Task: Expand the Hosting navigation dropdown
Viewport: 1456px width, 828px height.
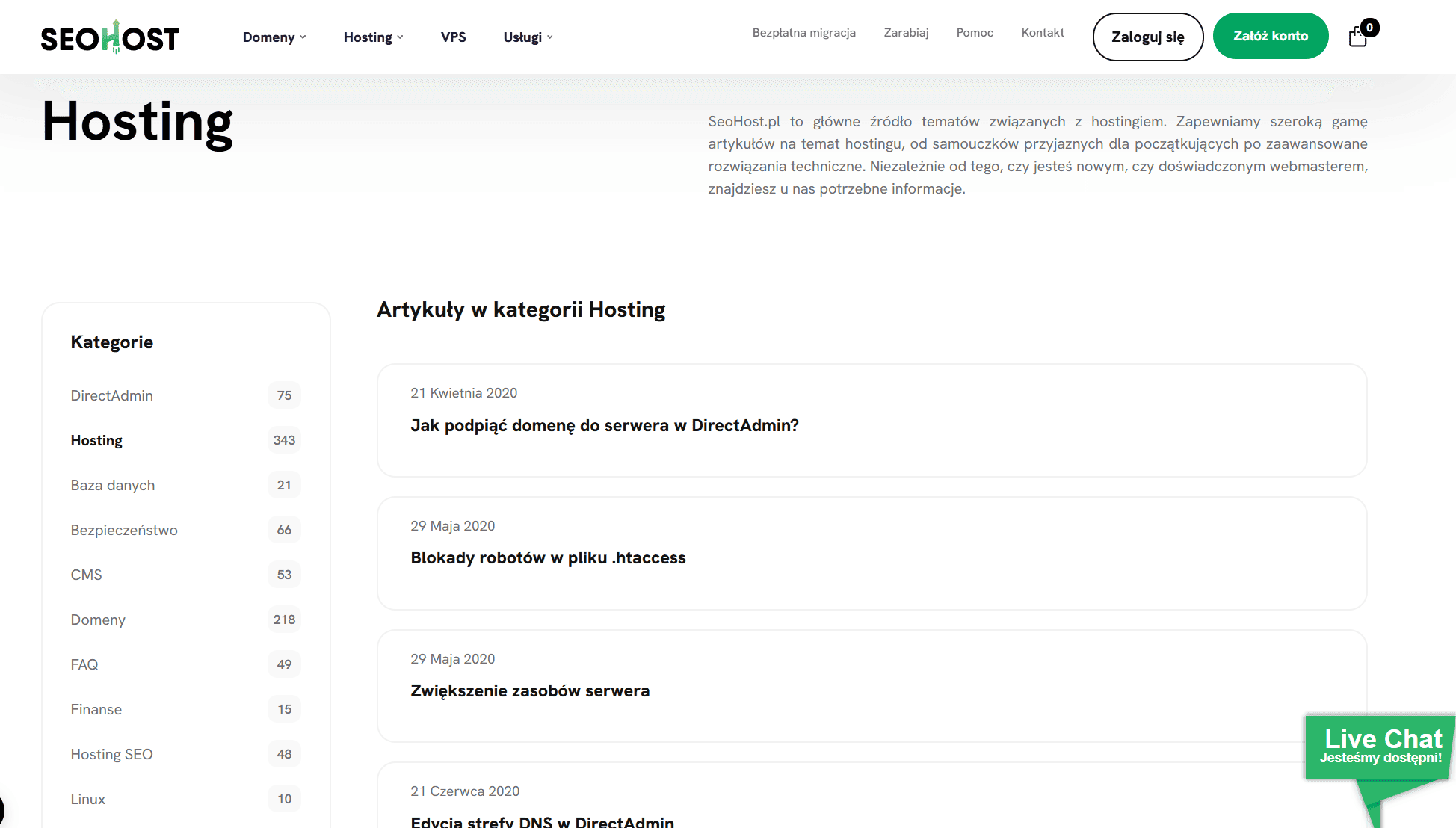Action: point(373,37)
